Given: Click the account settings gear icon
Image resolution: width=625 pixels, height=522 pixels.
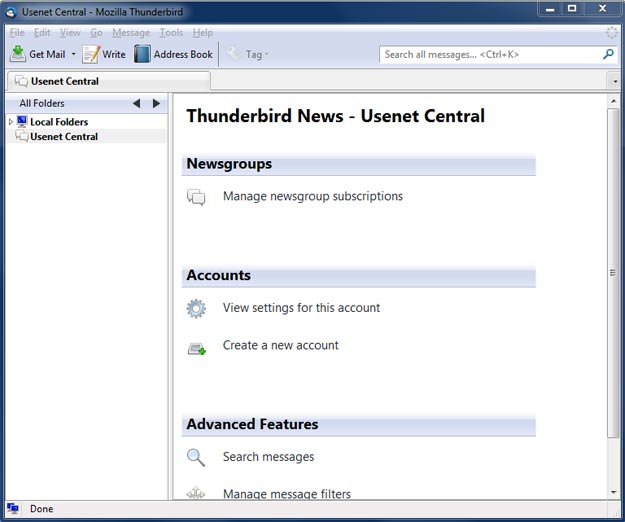Looking at the screenshot, I should pyautogui.click(x=196, y=308).
